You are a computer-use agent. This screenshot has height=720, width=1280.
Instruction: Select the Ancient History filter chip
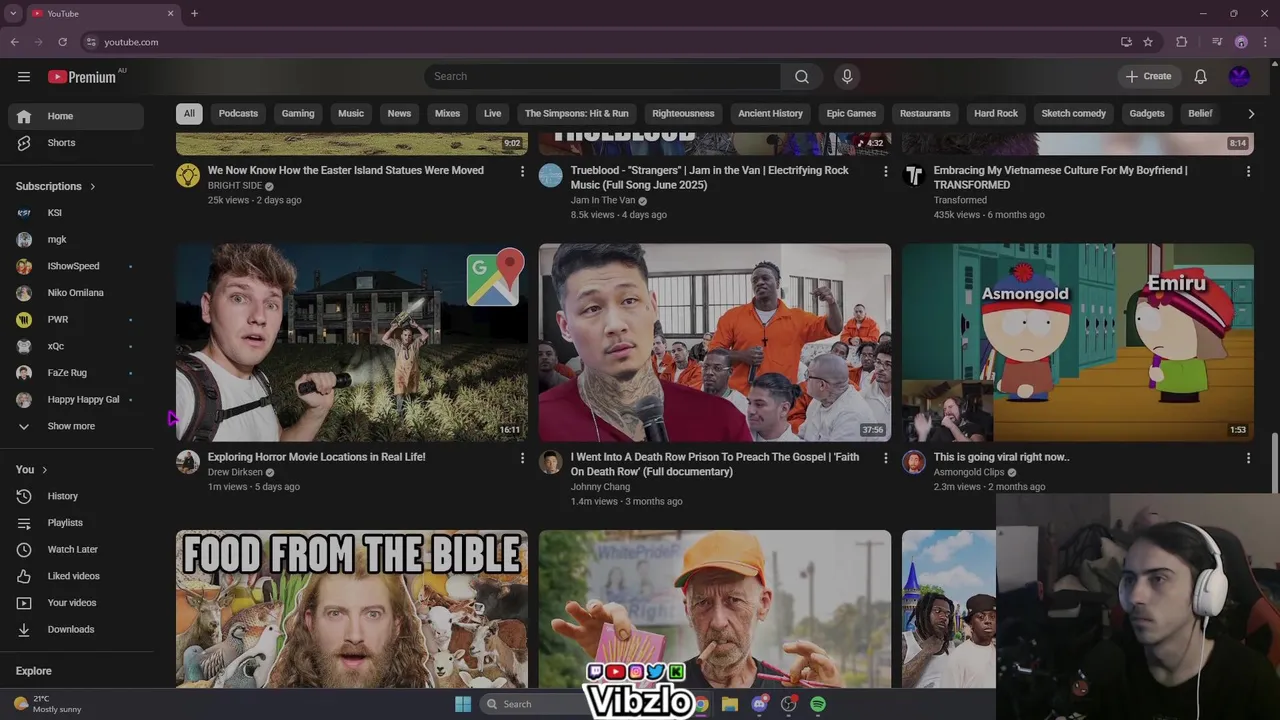pyautogui.click(x=770, y=114)
